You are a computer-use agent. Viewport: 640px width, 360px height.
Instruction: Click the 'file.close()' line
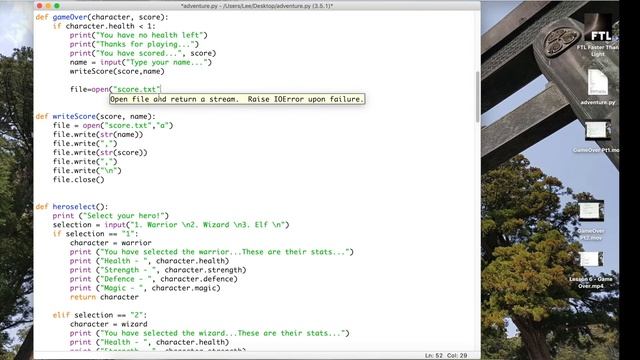click(78, 179)
